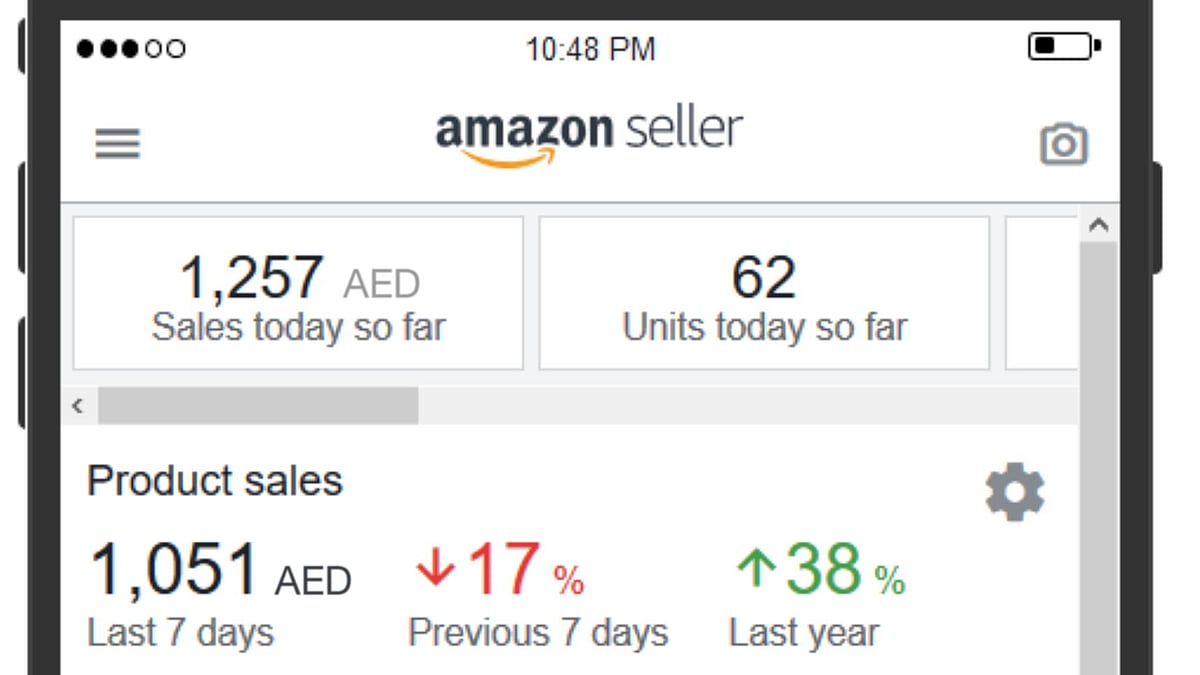Select the Sales today so far card

click(x=297, y=291)
